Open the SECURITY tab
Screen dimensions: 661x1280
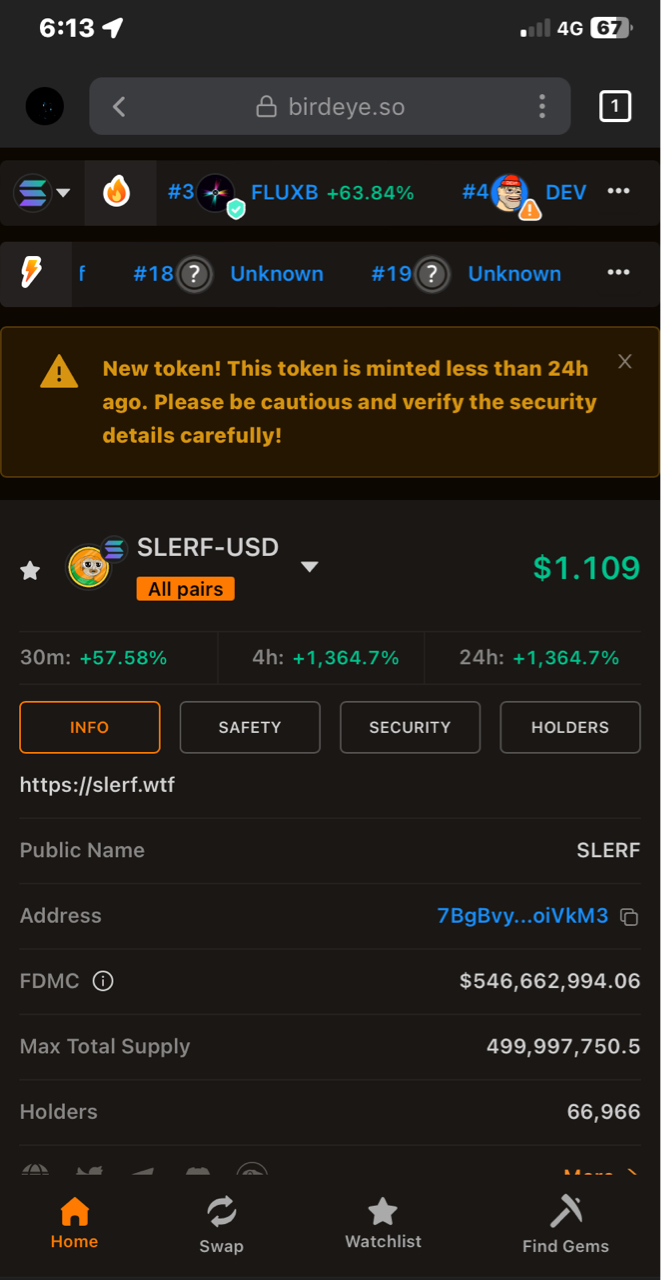click(x=410, y=727)
